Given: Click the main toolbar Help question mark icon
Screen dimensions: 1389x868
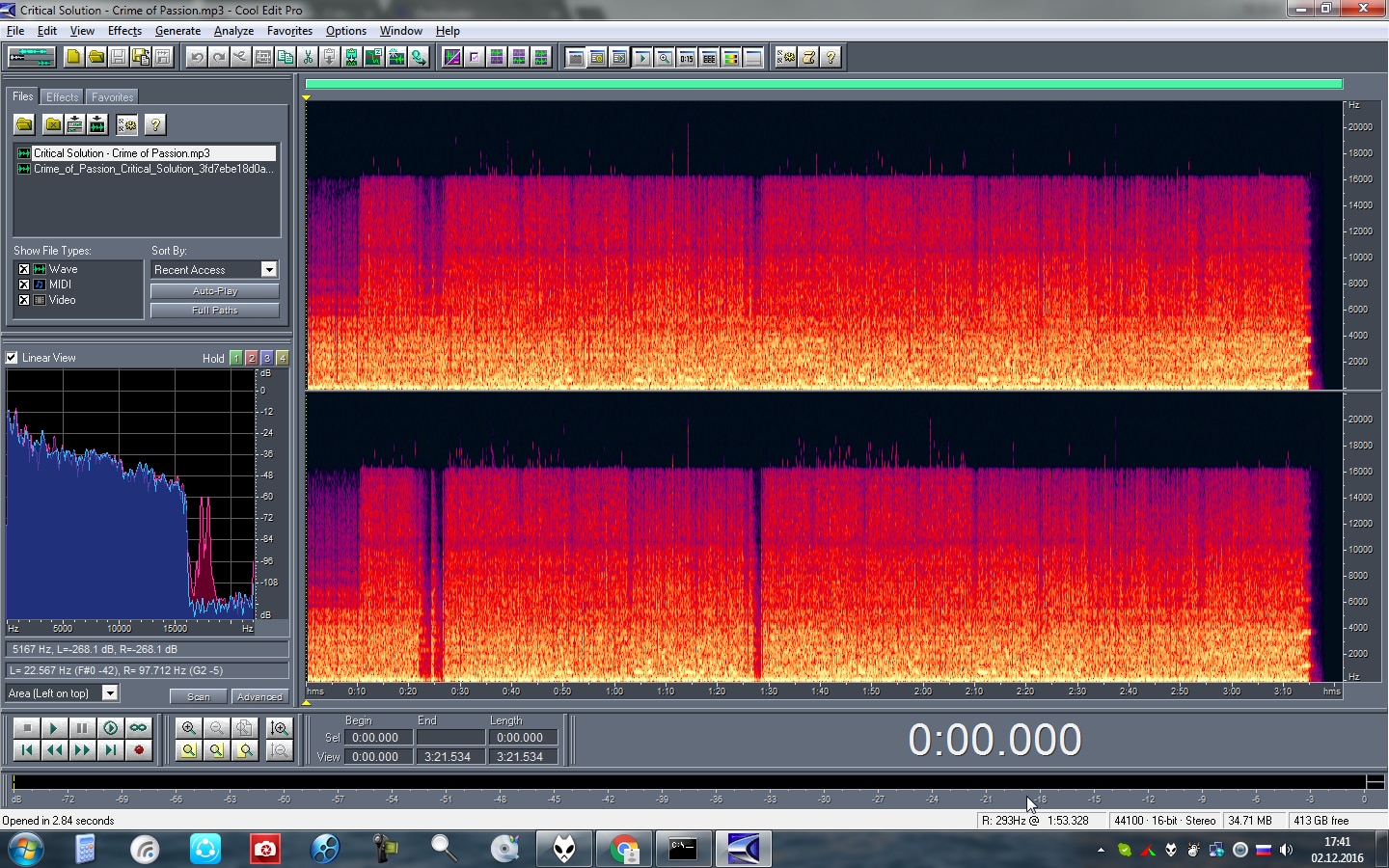Looking at the screenshot, I should pyautogui.click(x=831, y=57).
